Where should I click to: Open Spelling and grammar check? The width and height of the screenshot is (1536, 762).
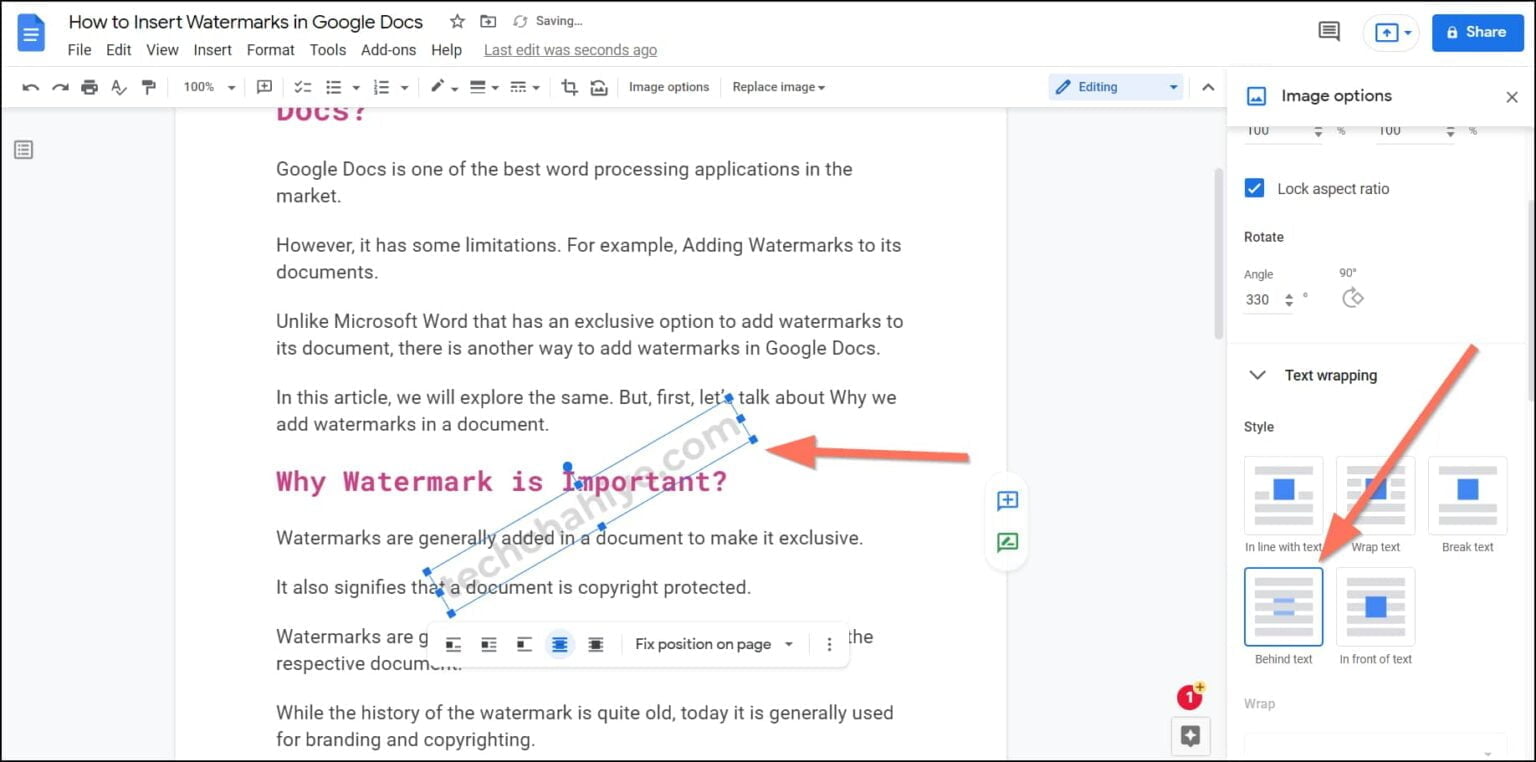(119, 87)
